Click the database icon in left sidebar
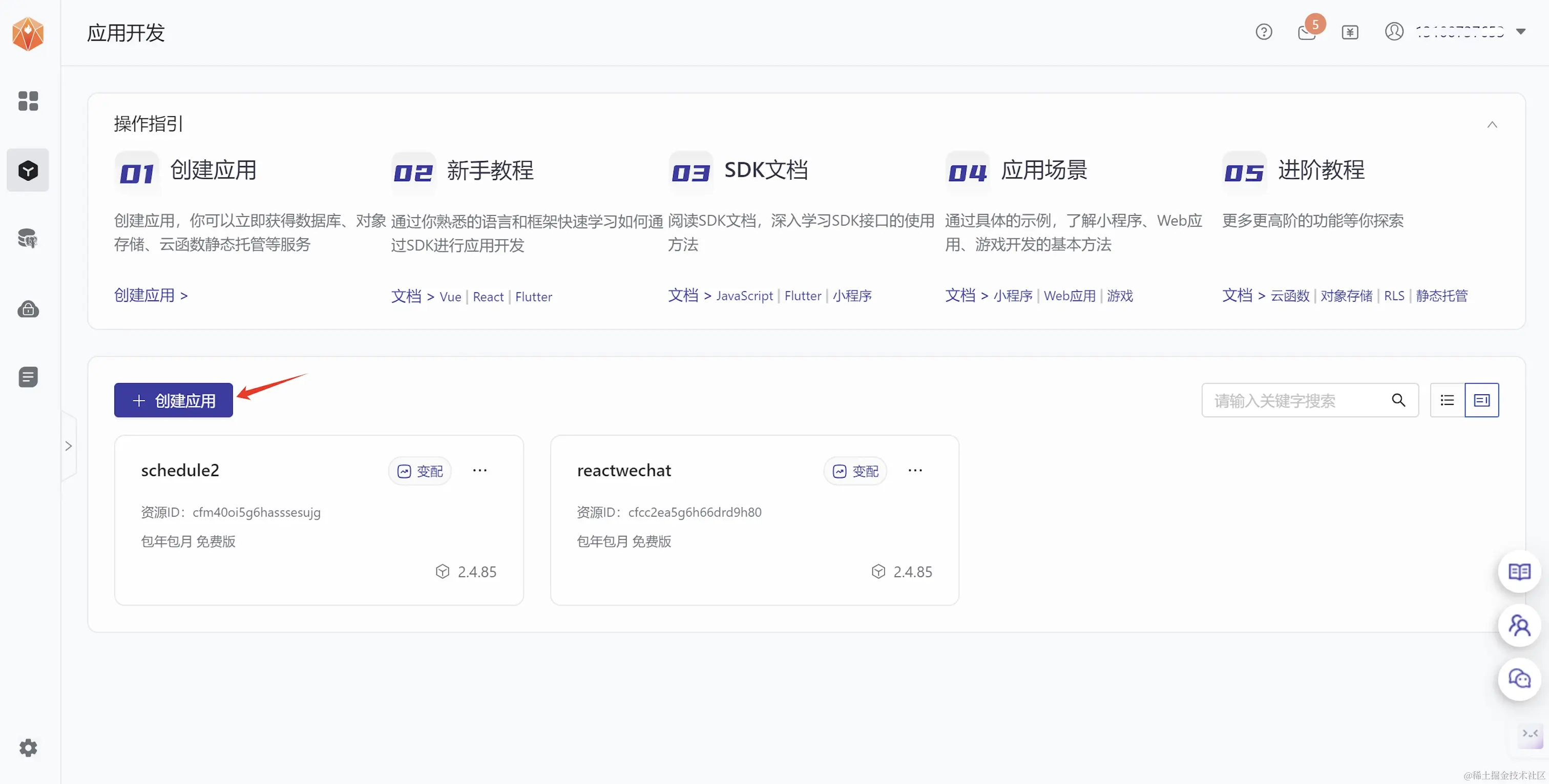The width and height of the screenshot is (1549, 784). pyautogui.click(x=28, y=239)
